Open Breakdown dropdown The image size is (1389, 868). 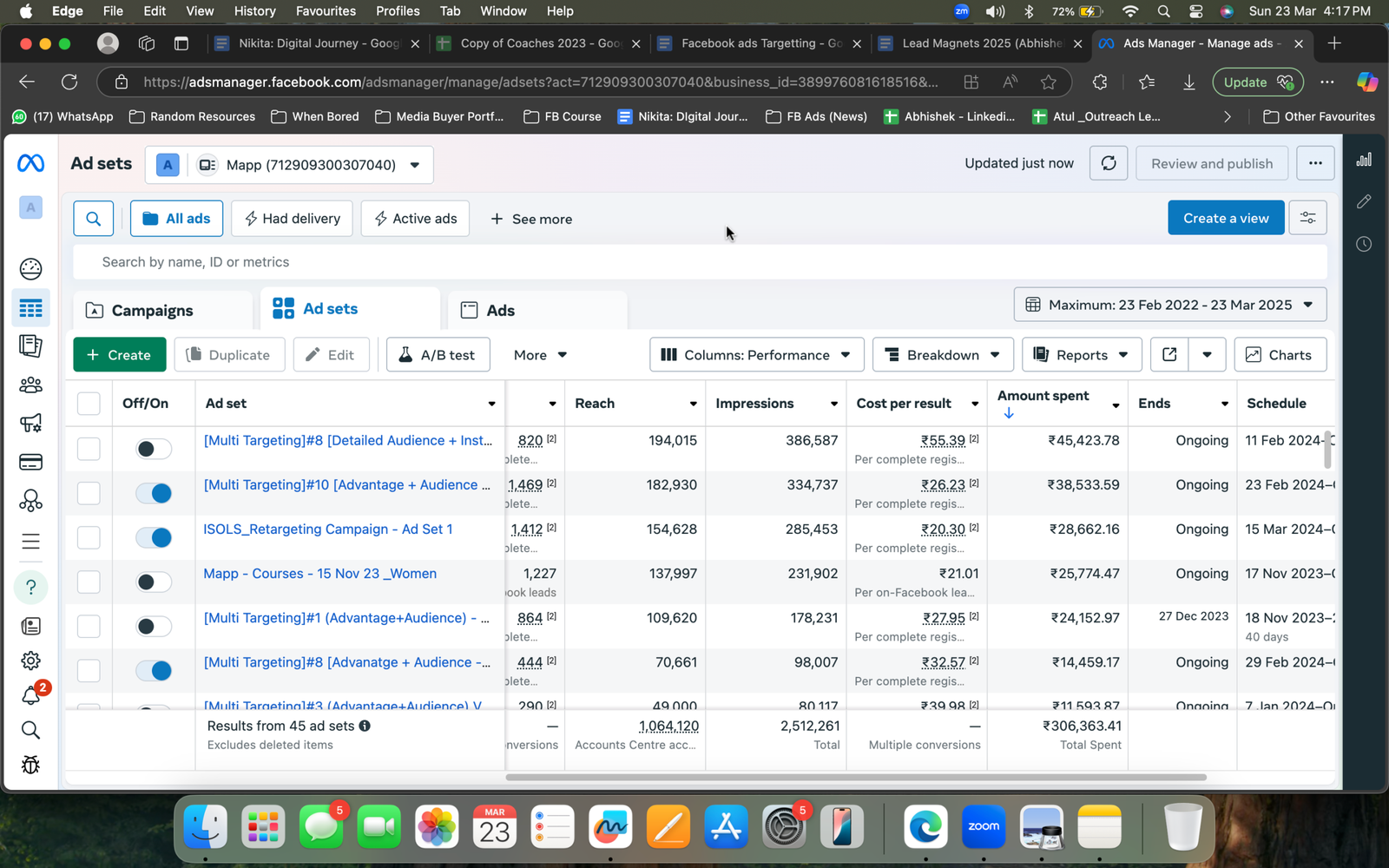pos(942,355)
